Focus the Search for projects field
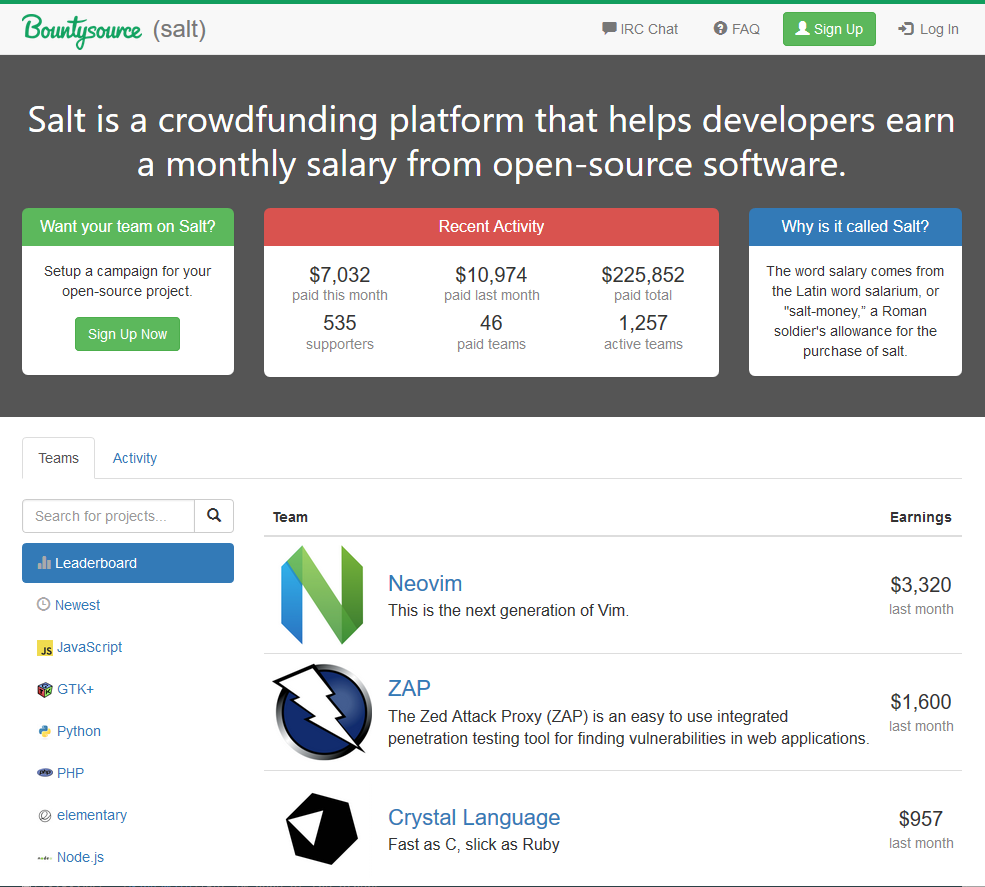Image resolution: width=985 pixels, height=887 pixels. pyautogui.click(x=108, y=516)
